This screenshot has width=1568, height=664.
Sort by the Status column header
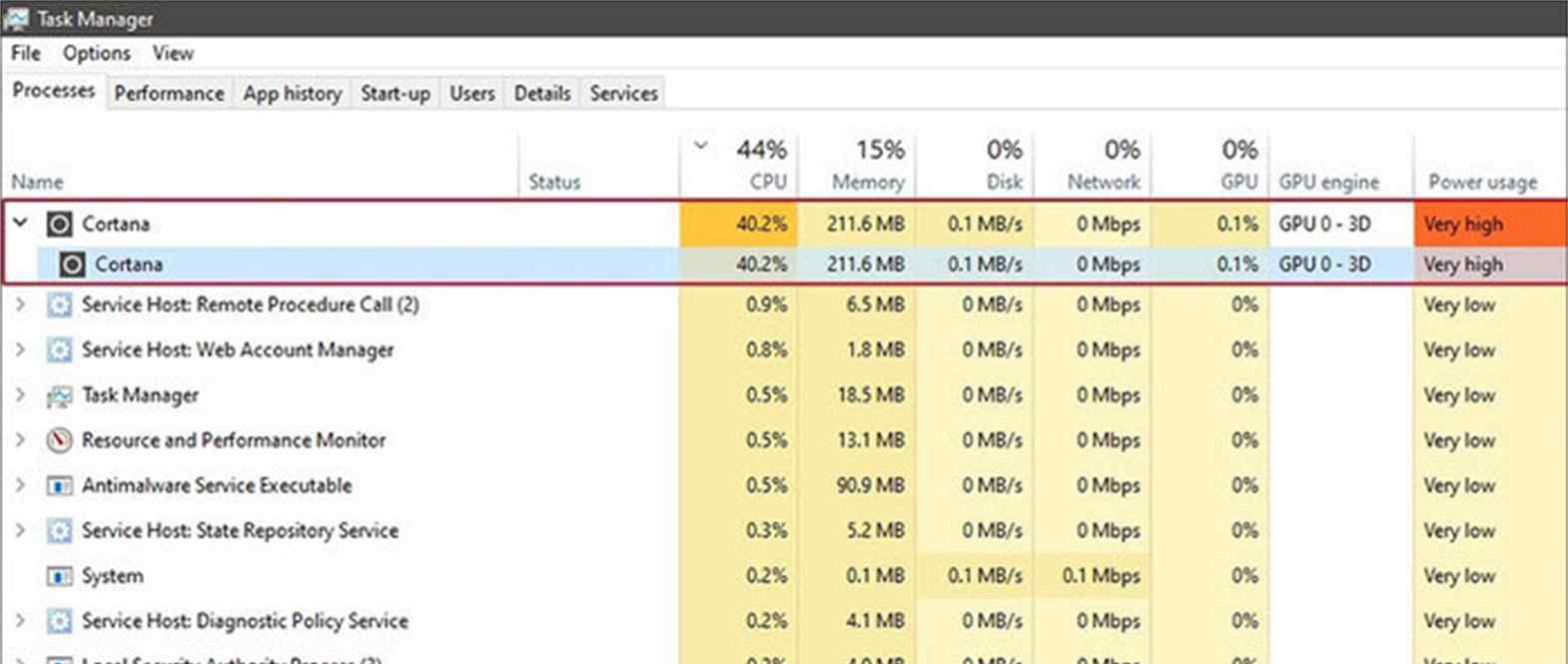tap(554, 182)
